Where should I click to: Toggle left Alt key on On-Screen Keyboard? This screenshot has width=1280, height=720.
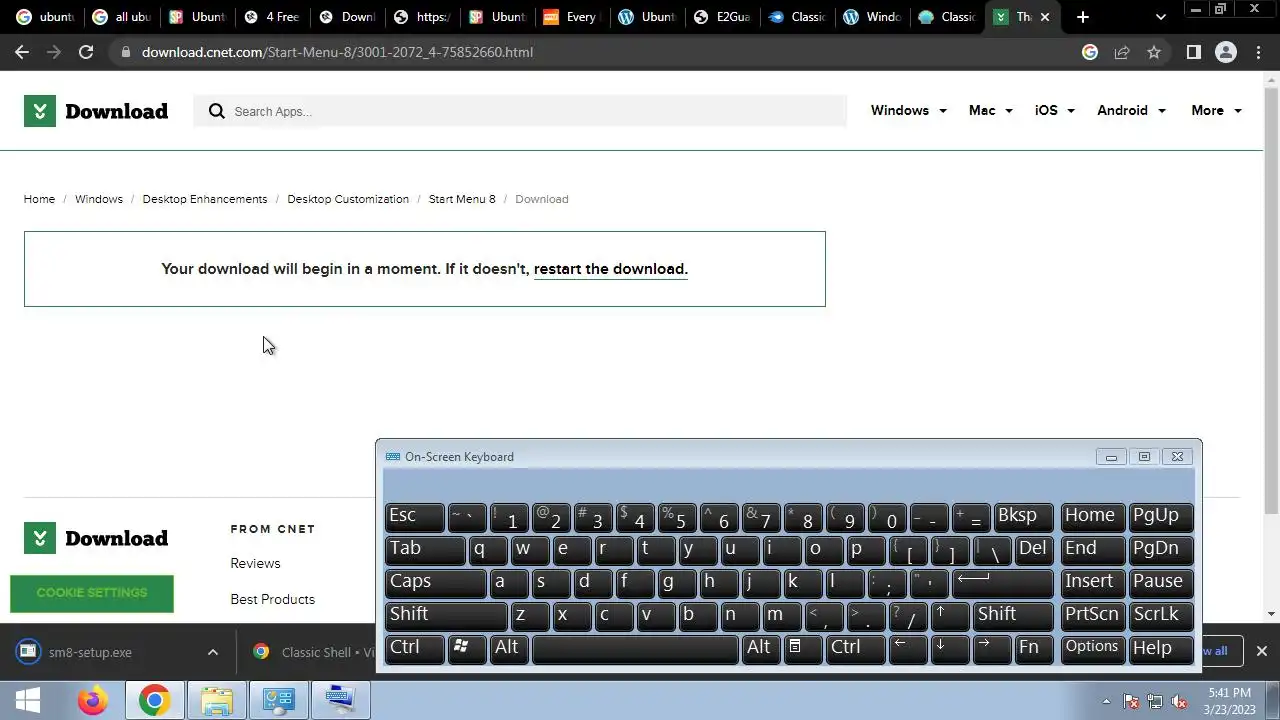click(511, 648)
